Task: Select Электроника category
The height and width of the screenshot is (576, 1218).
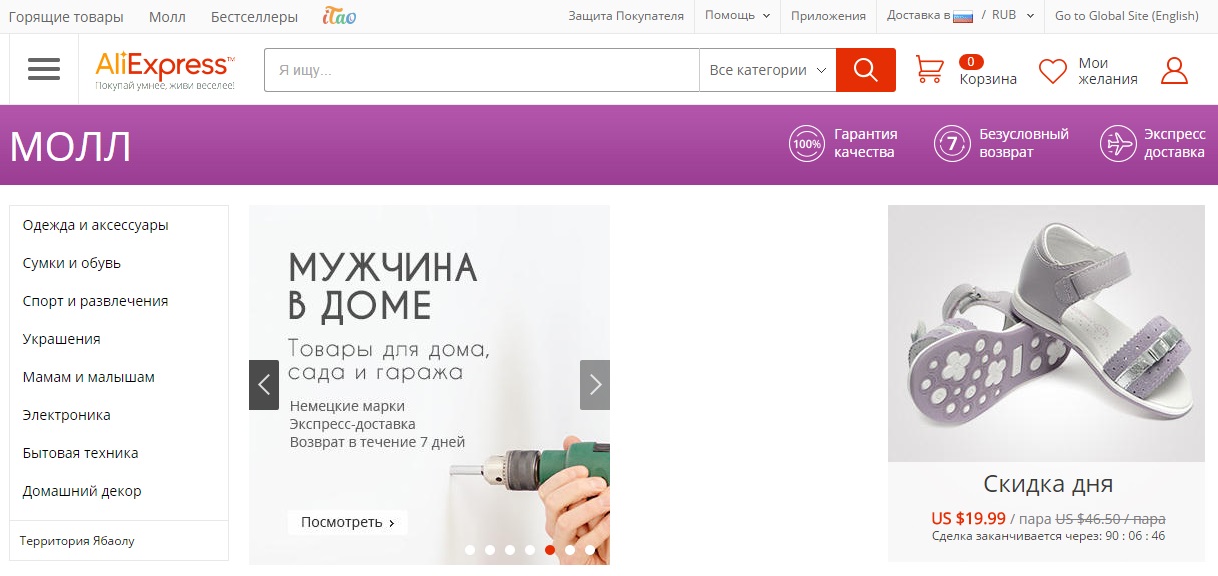Action: 67,415
